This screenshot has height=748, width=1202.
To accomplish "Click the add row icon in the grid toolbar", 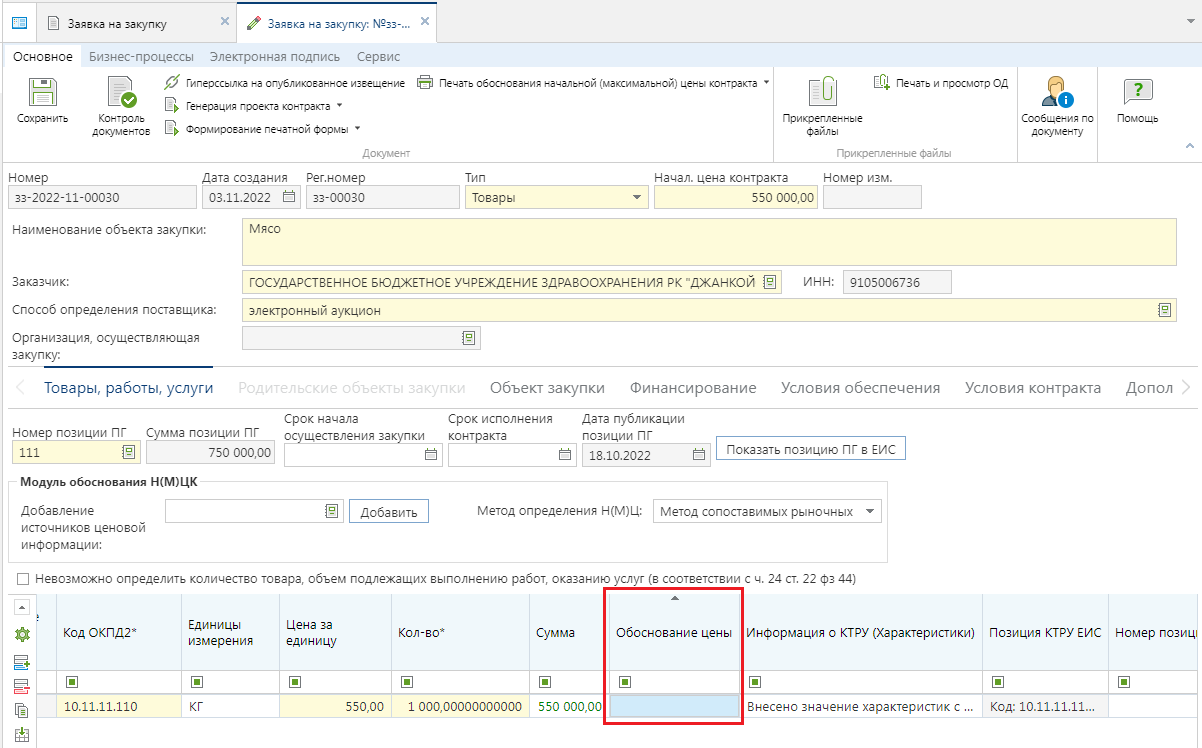I will click(21, 662).
